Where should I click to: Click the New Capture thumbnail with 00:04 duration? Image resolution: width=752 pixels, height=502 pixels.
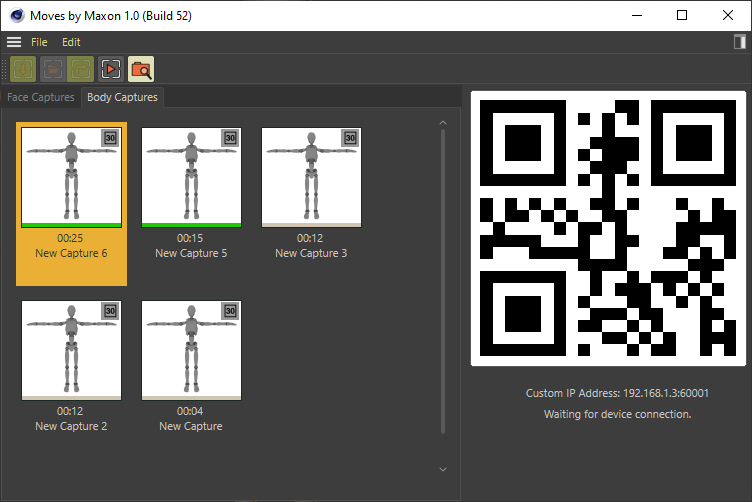pos(191,349)
